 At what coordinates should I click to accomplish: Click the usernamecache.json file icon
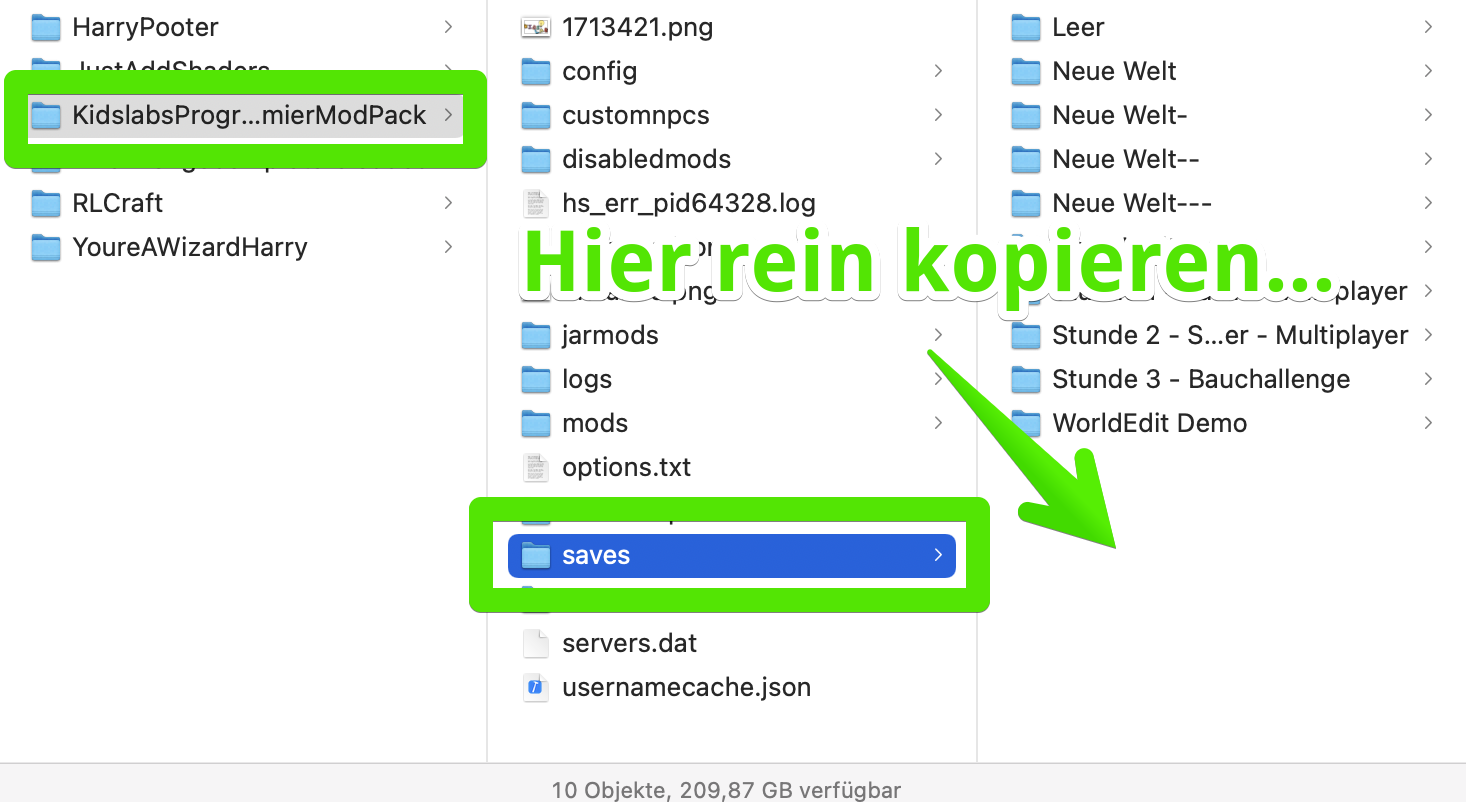[x=535, y=687]
